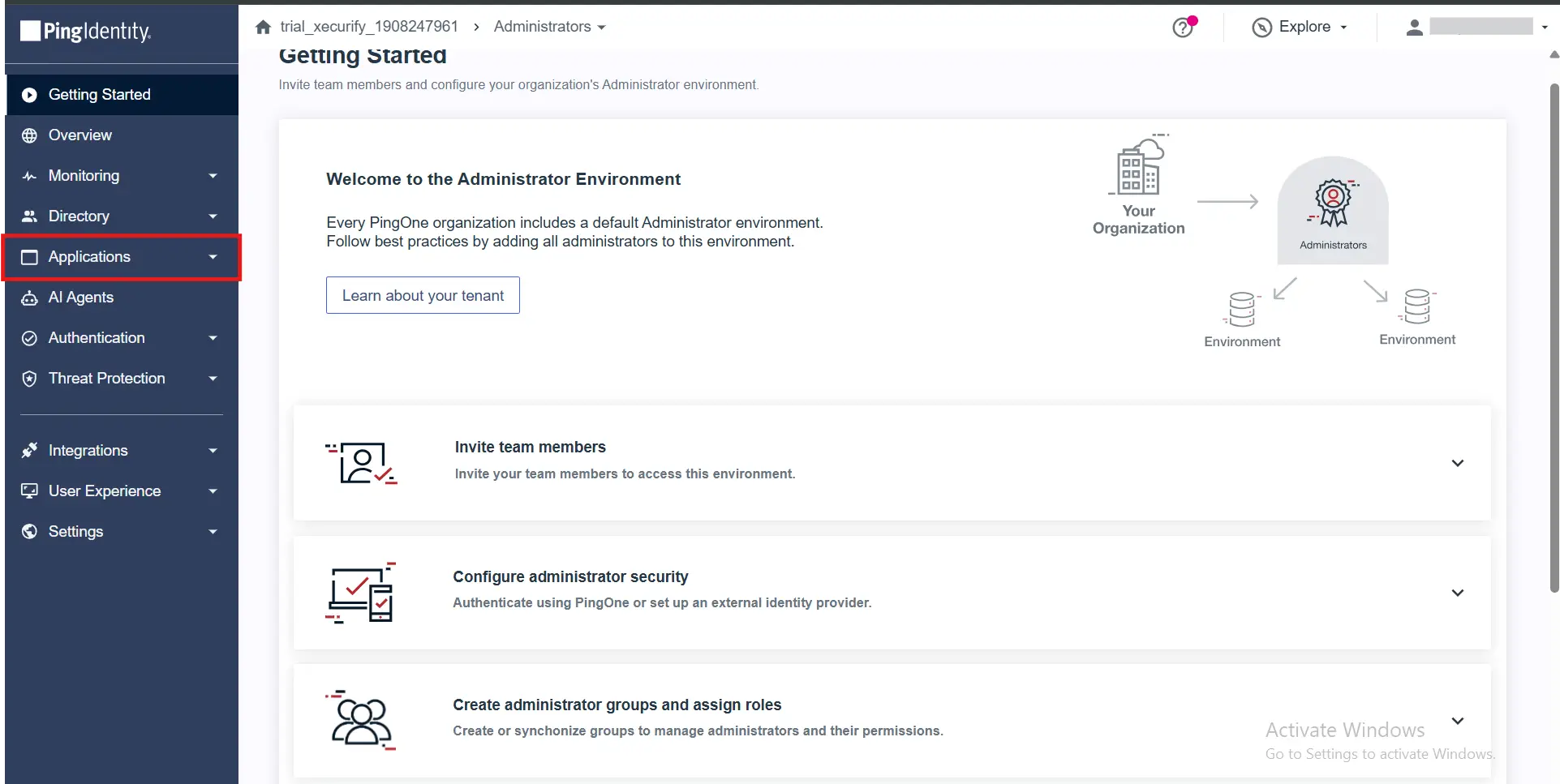Open the Administrators environment dropdown

(x=549, y=27)
